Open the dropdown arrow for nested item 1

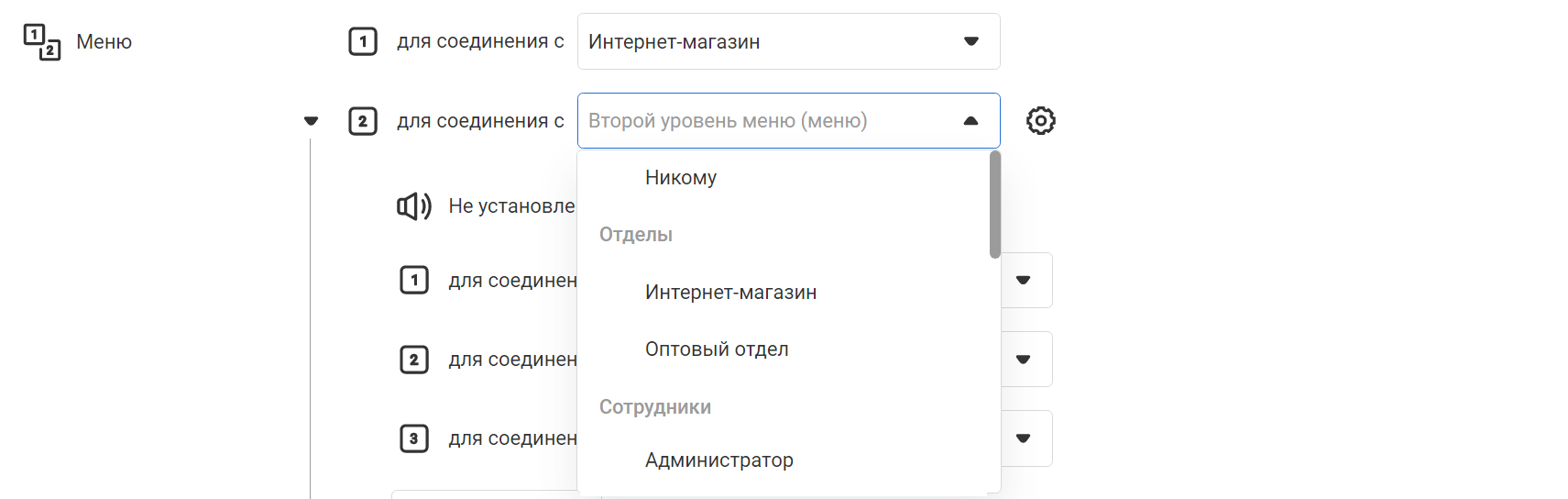click(x=1024, y=280)
